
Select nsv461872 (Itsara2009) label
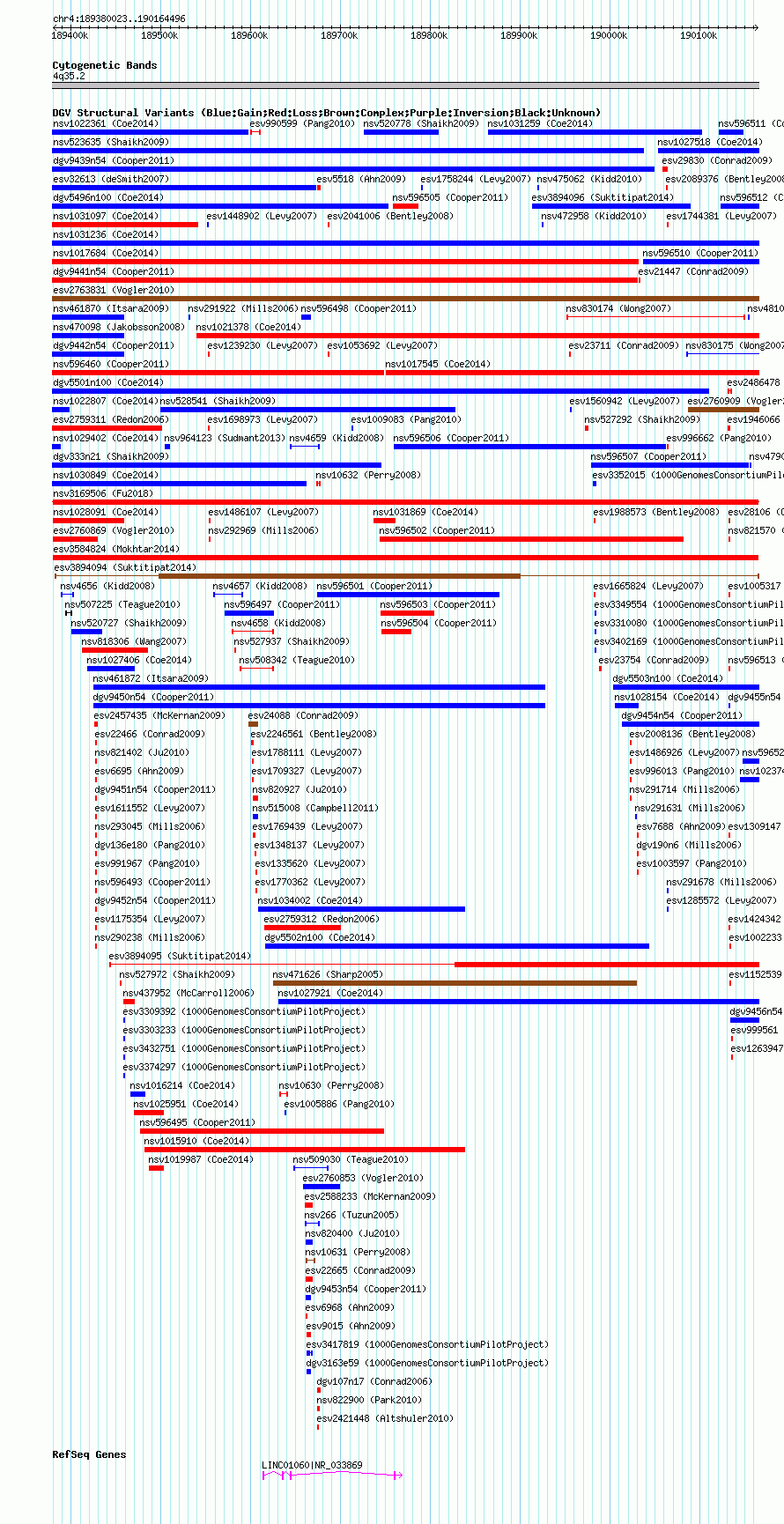151,678
